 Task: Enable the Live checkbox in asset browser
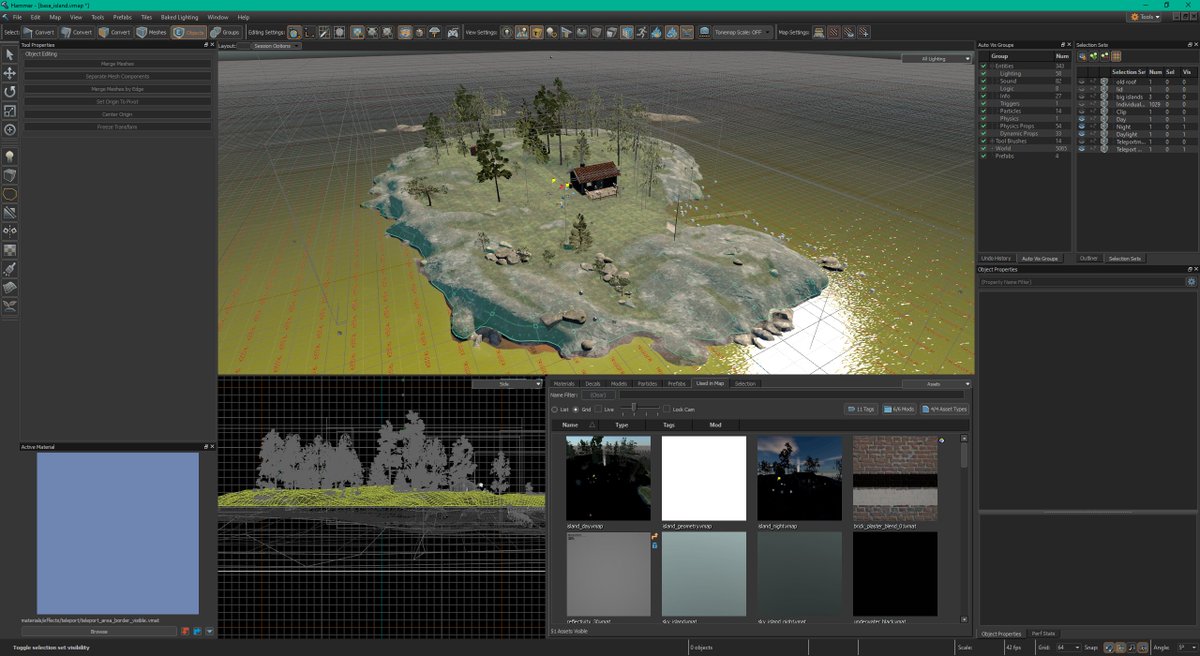coord(598,409)
